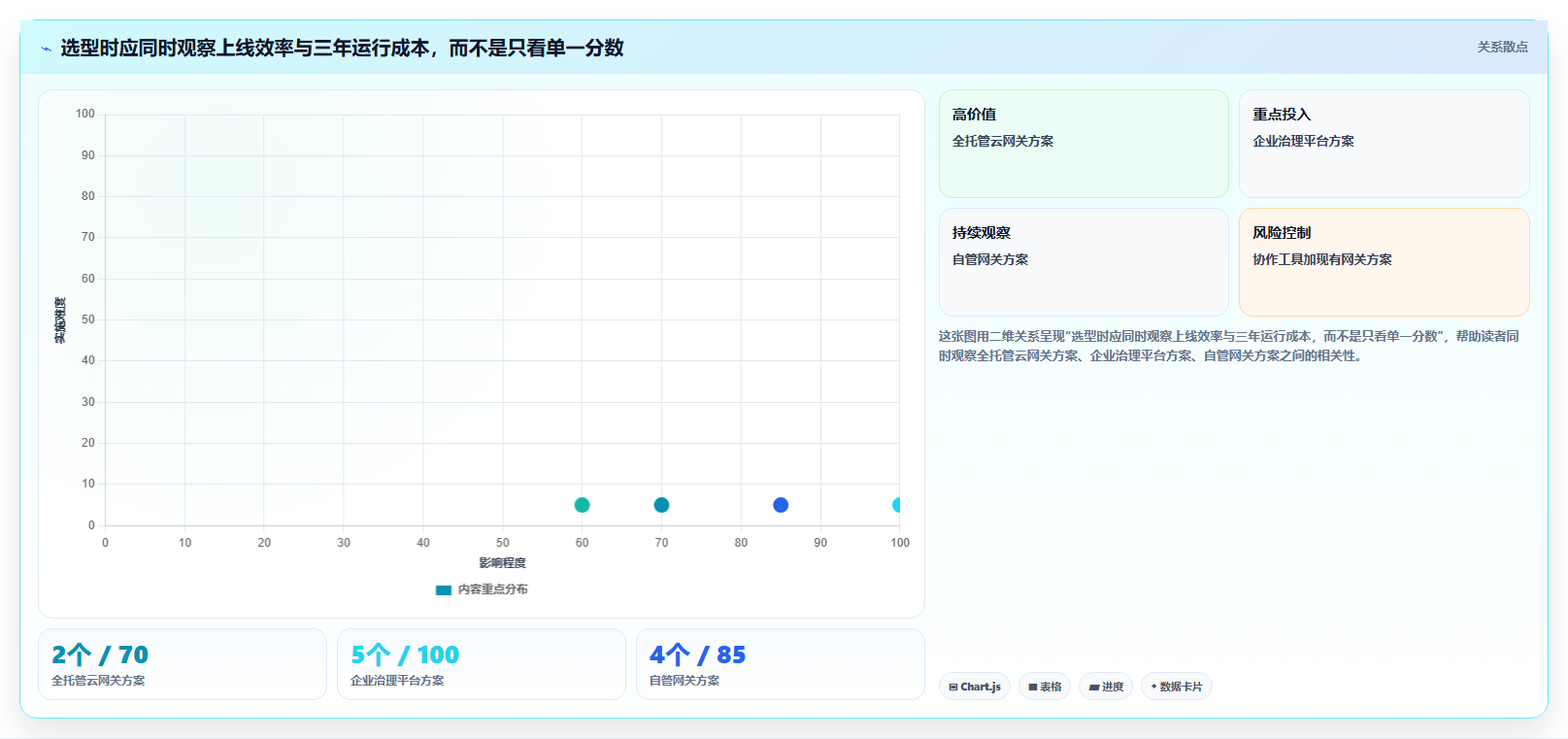Click 企业治理平台方案 text in 重点投入 card

tap(1303, 141)
